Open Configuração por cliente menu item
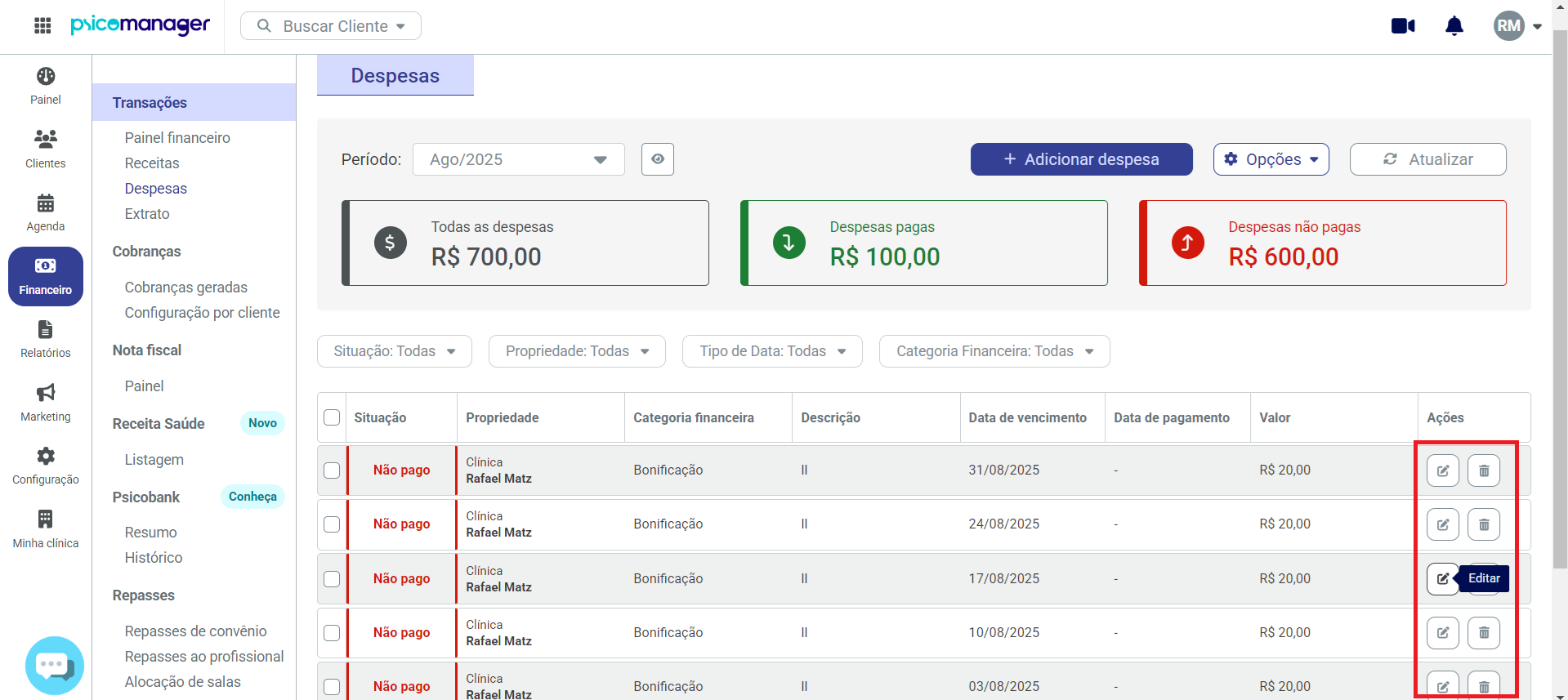Viewport: 1568px width, 700px height. pos(203,313)
